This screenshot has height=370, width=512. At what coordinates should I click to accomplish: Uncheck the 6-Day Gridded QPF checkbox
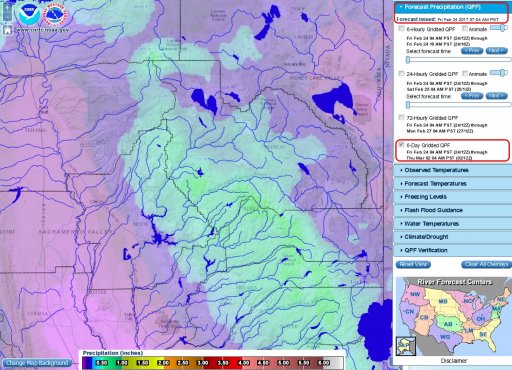tap(401, 145)
